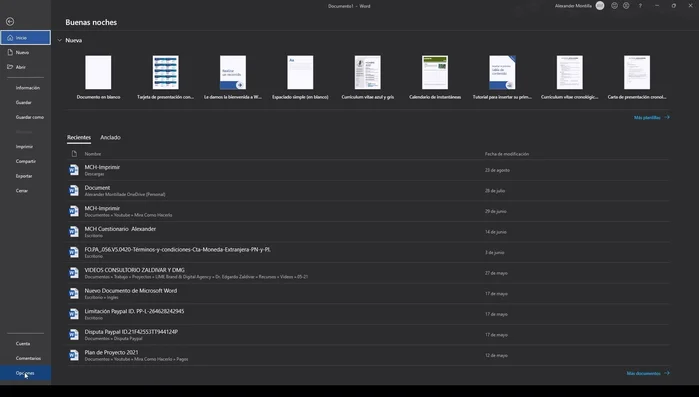Screen dimensions: 699x397
Task: Click Word icon beside FO.PA_056 document
Action: click(74, 252)
